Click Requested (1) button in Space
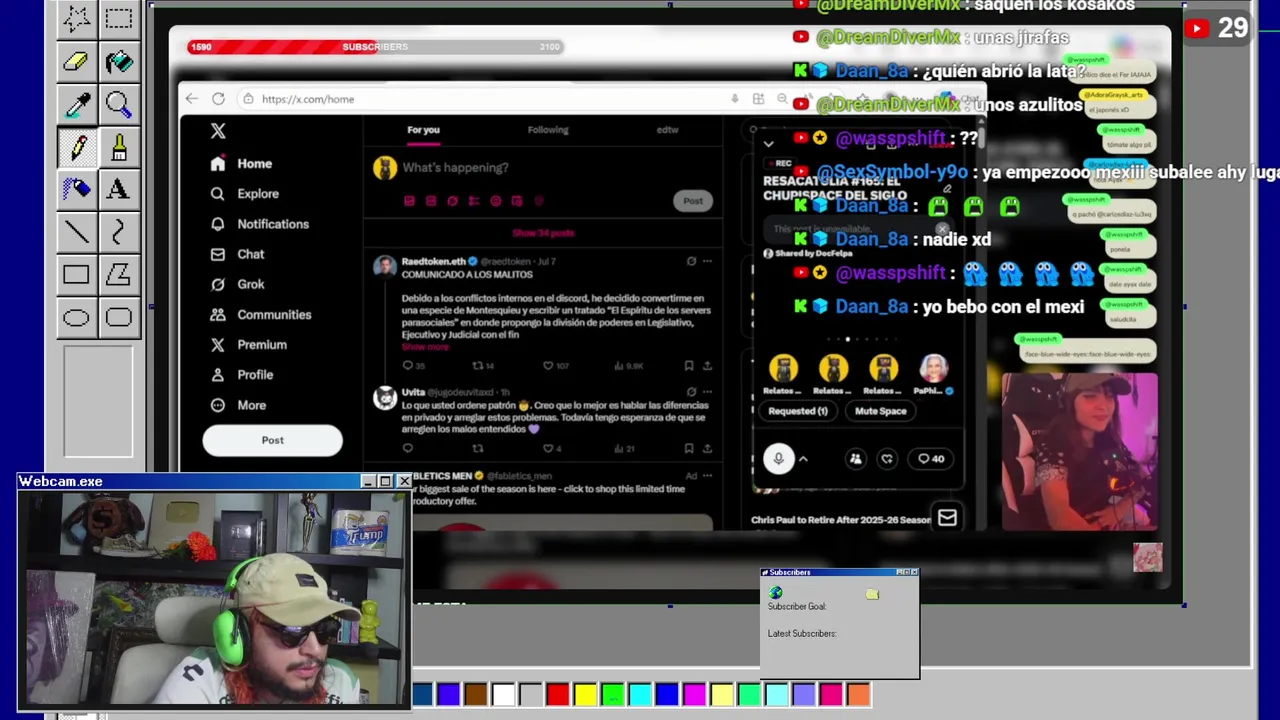This screenshot has width=1280, height=720. coord(798,411)
